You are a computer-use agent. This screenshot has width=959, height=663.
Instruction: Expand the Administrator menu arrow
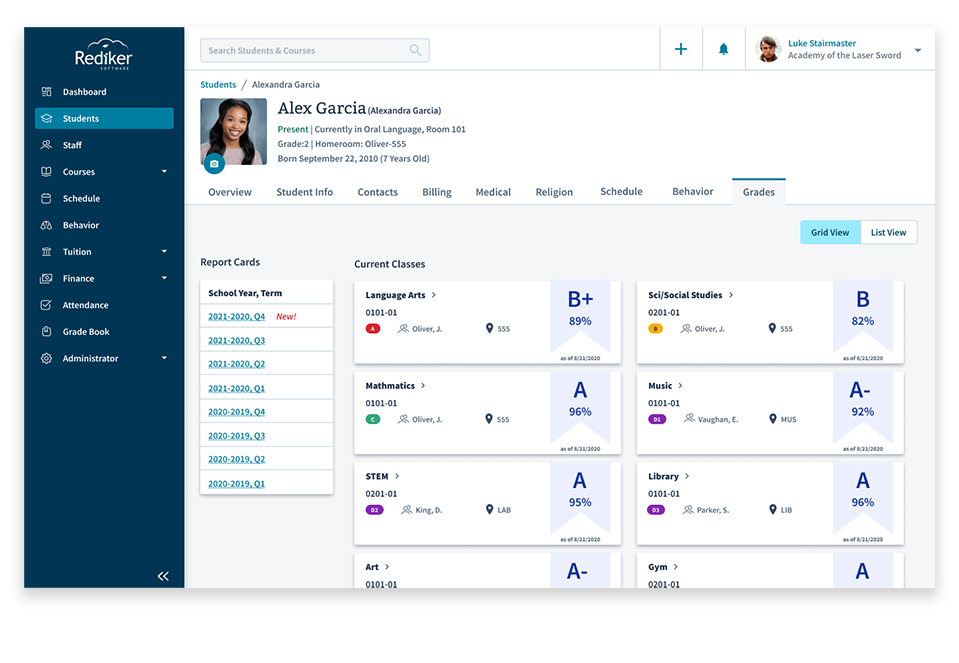[x=164, y=358]
